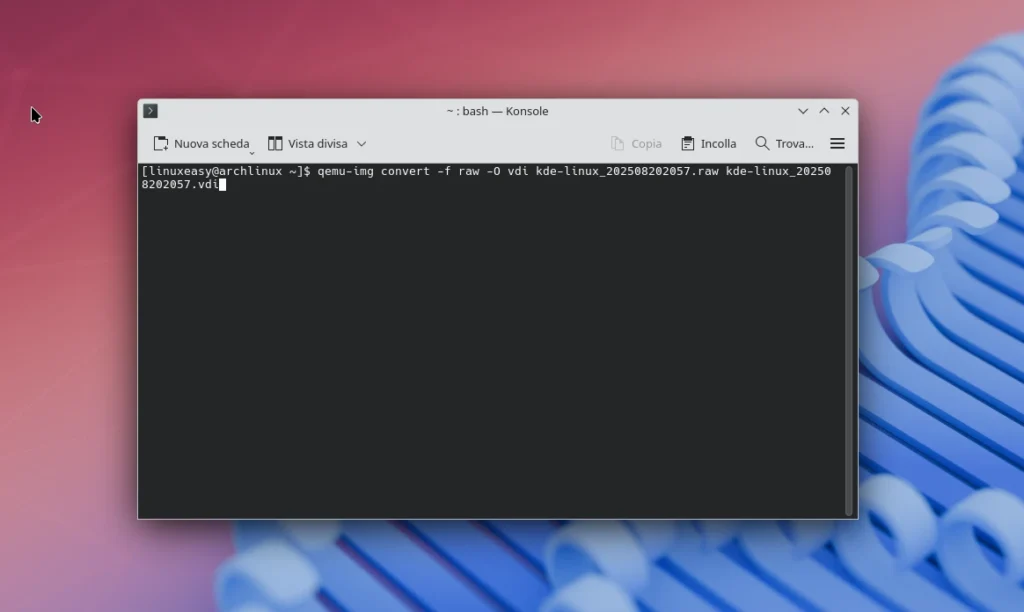Click the maximize arrow in the title bar

pos(824,111)
